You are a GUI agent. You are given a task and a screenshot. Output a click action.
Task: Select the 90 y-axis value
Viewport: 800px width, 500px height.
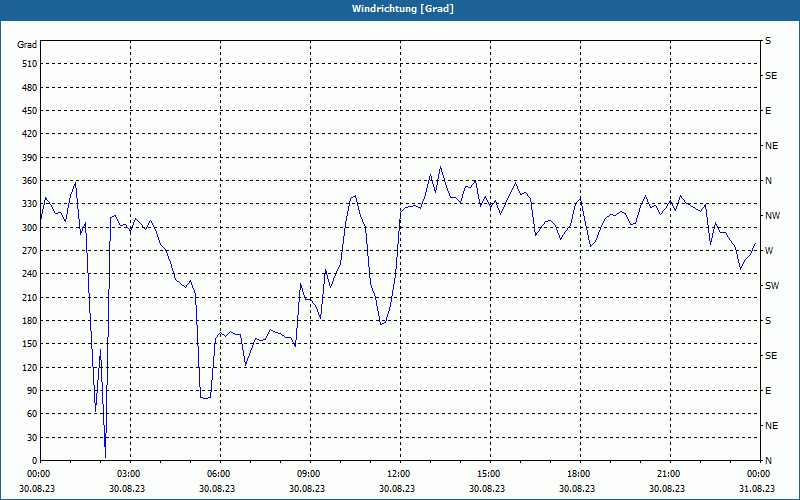click(x=32, y=391)
